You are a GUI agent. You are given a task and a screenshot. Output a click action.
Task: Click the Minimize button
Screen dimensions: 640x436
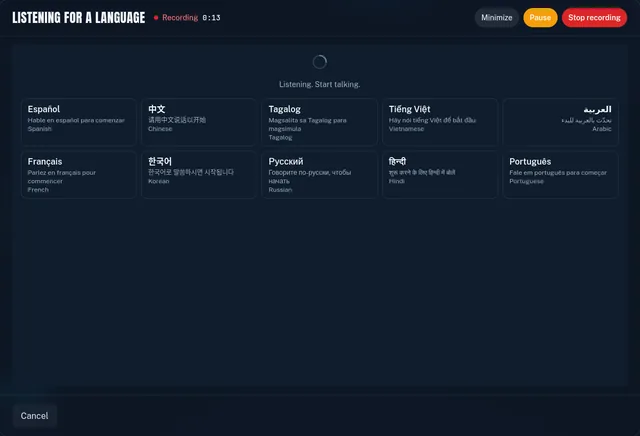point(496,18)
